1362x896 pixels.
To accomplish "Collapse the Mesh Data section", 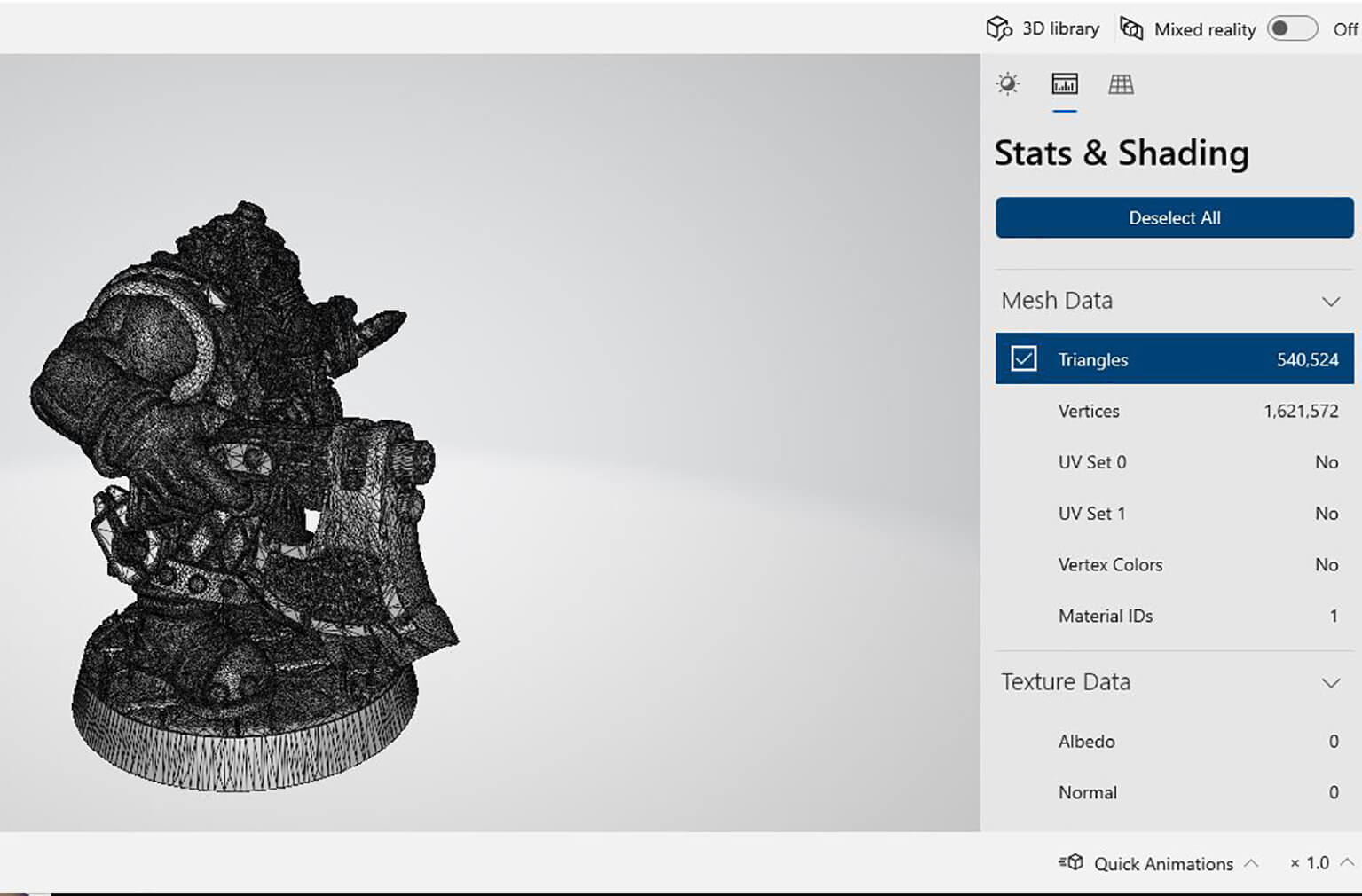I will coord(1330,301).
